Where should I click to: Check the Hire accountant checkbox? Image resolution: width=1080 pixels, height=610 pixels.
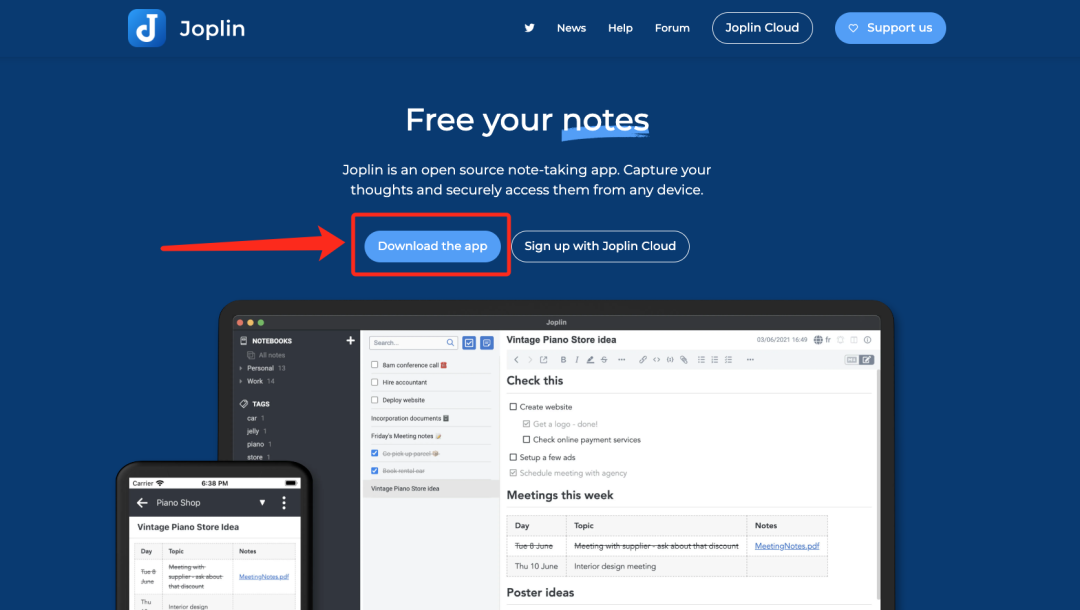(375, 382)
